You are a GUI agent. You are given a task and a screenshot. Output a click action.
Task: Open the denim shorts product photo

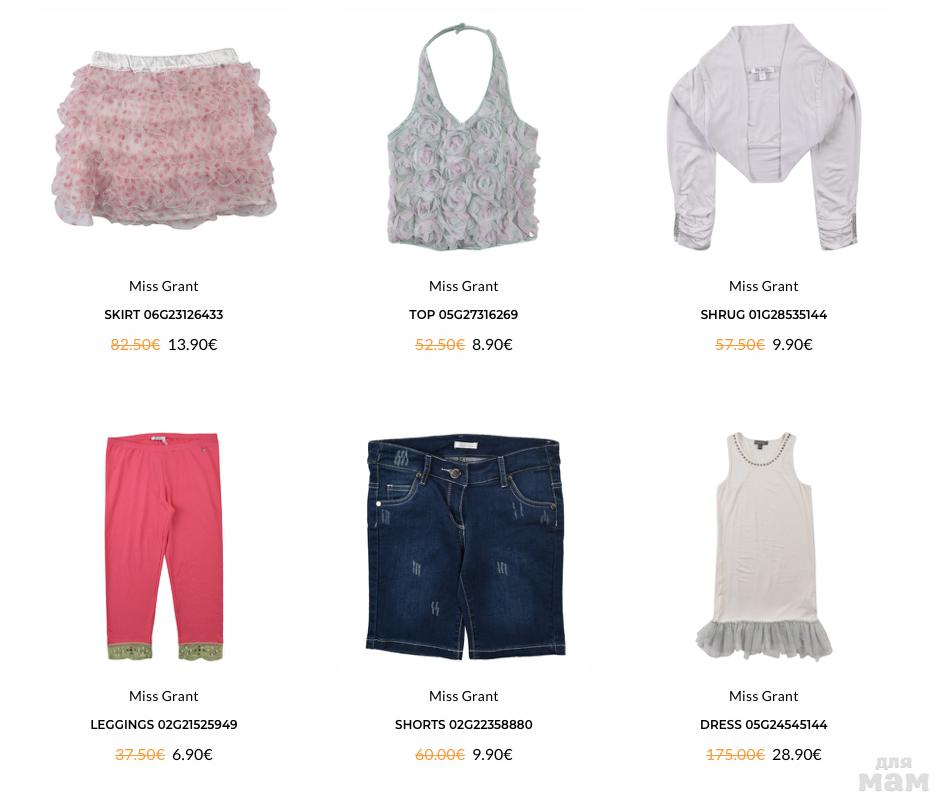point(465,546)
